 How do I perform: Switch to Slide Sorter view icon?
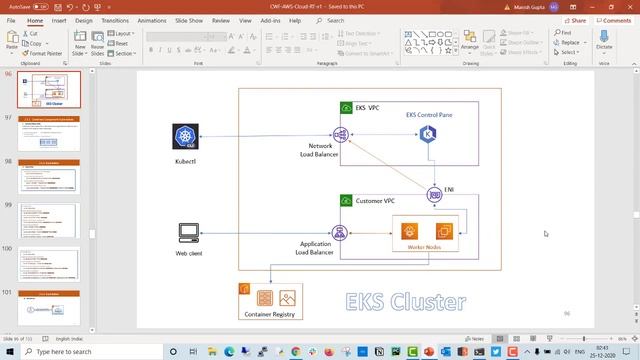[x=516, y=339]
